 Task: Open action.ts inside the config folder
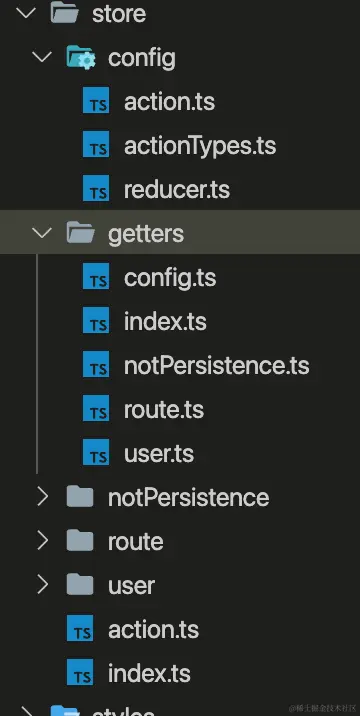tap(169, 102)
